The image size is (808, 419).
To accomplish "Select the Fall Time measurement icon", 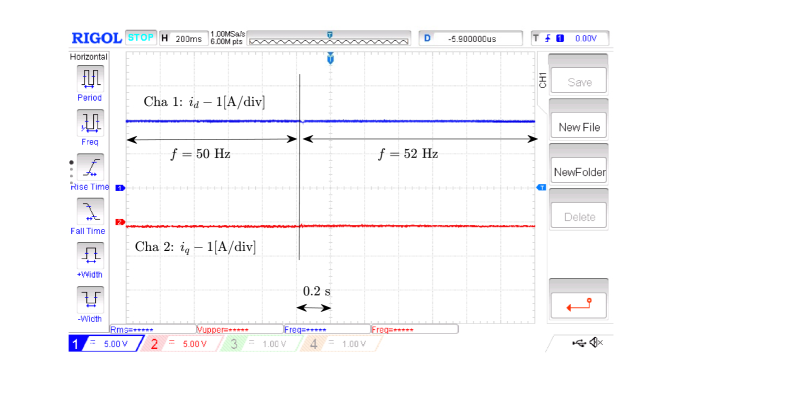I will click(x=90, y=211).
